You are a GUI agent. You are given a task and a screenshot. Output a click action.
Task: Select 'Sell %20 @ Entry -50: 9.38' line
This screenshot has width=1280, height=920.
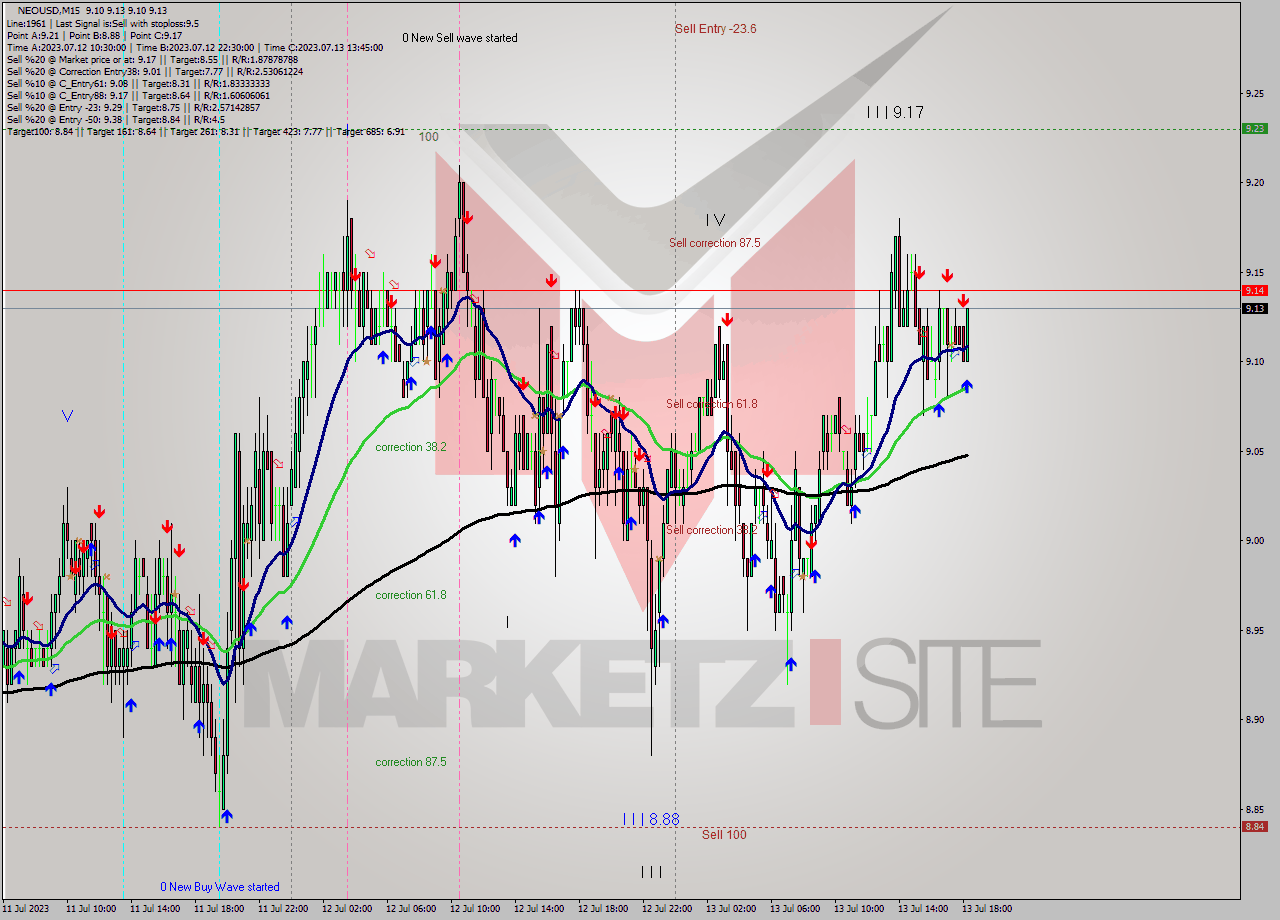tap(115, 119)
